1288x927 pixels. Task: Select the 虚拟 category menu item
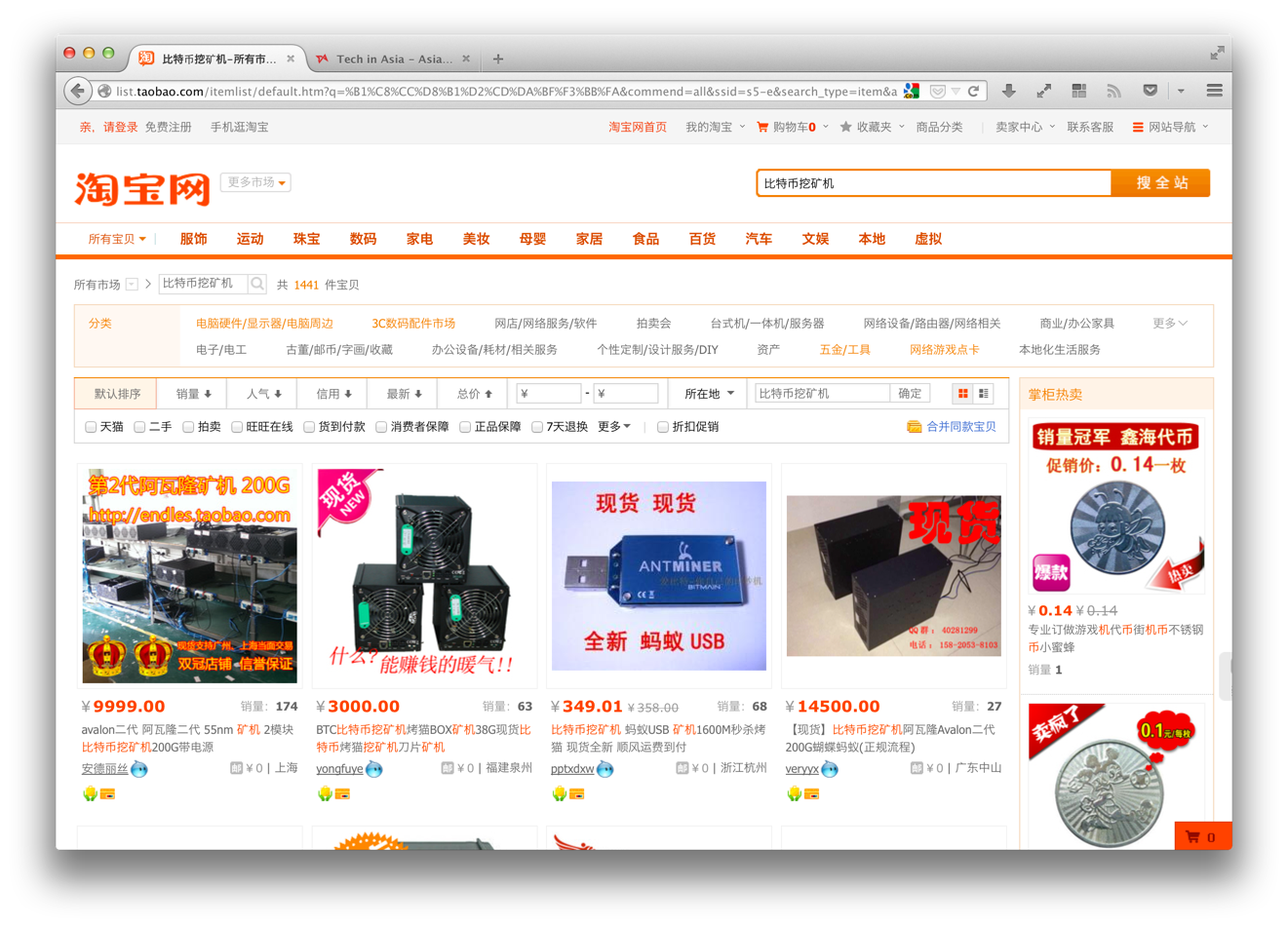pyautogui.click(x=928, y=239)
